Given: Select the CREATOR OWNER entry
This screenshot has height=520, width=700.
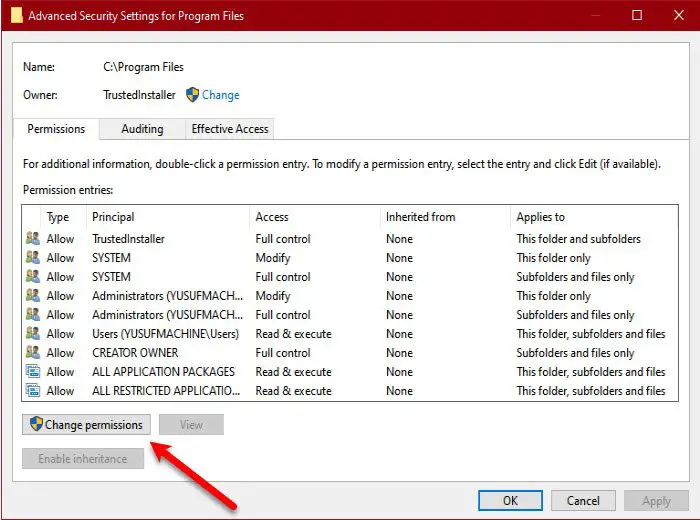Looking at the screenshot, I should 135,353.
